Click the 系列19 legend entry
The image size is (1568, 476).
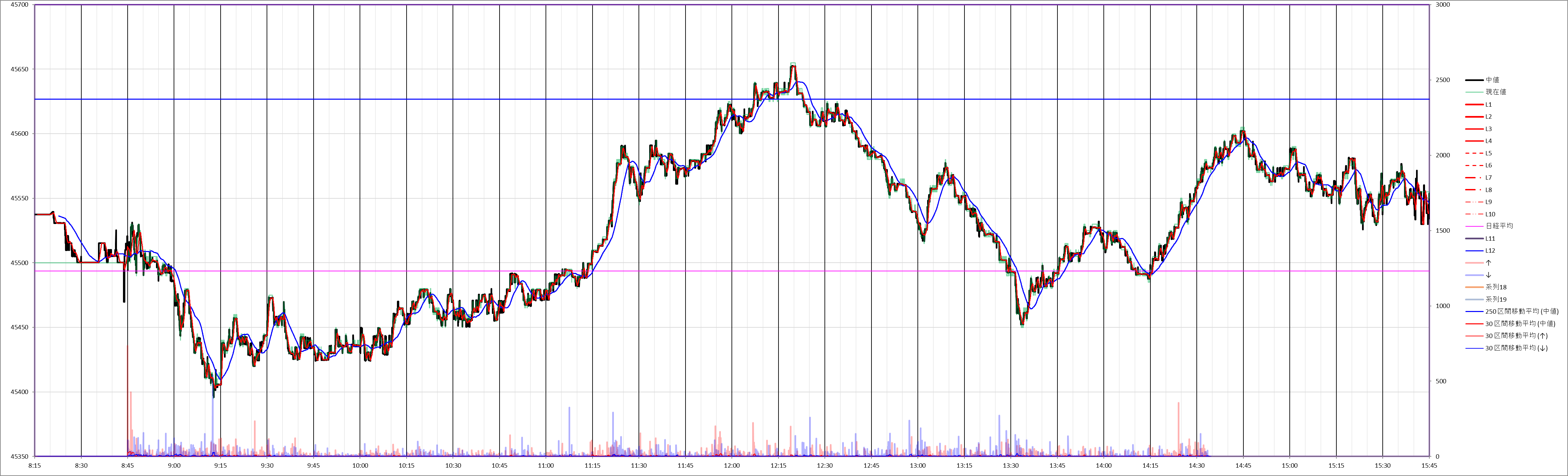1496,299
